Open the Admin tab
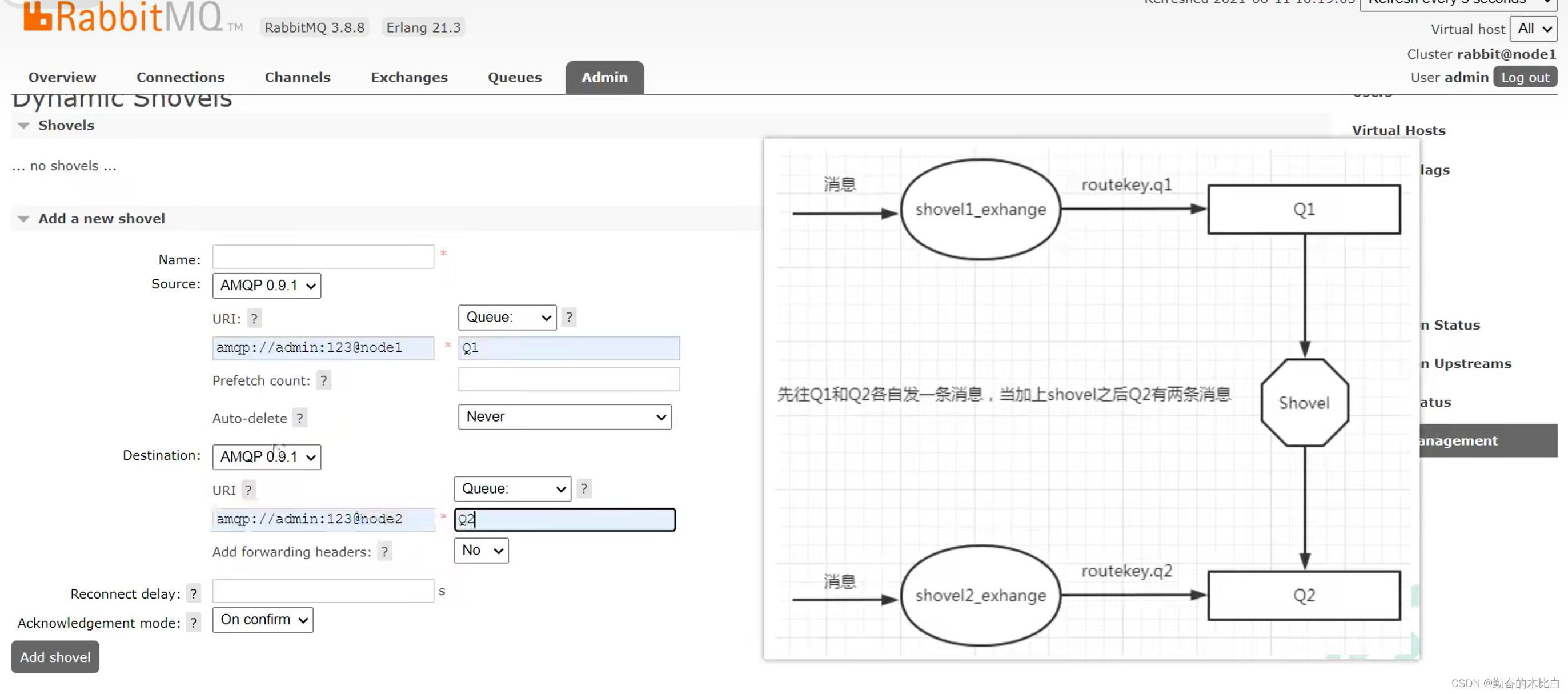 click(604, 77)
